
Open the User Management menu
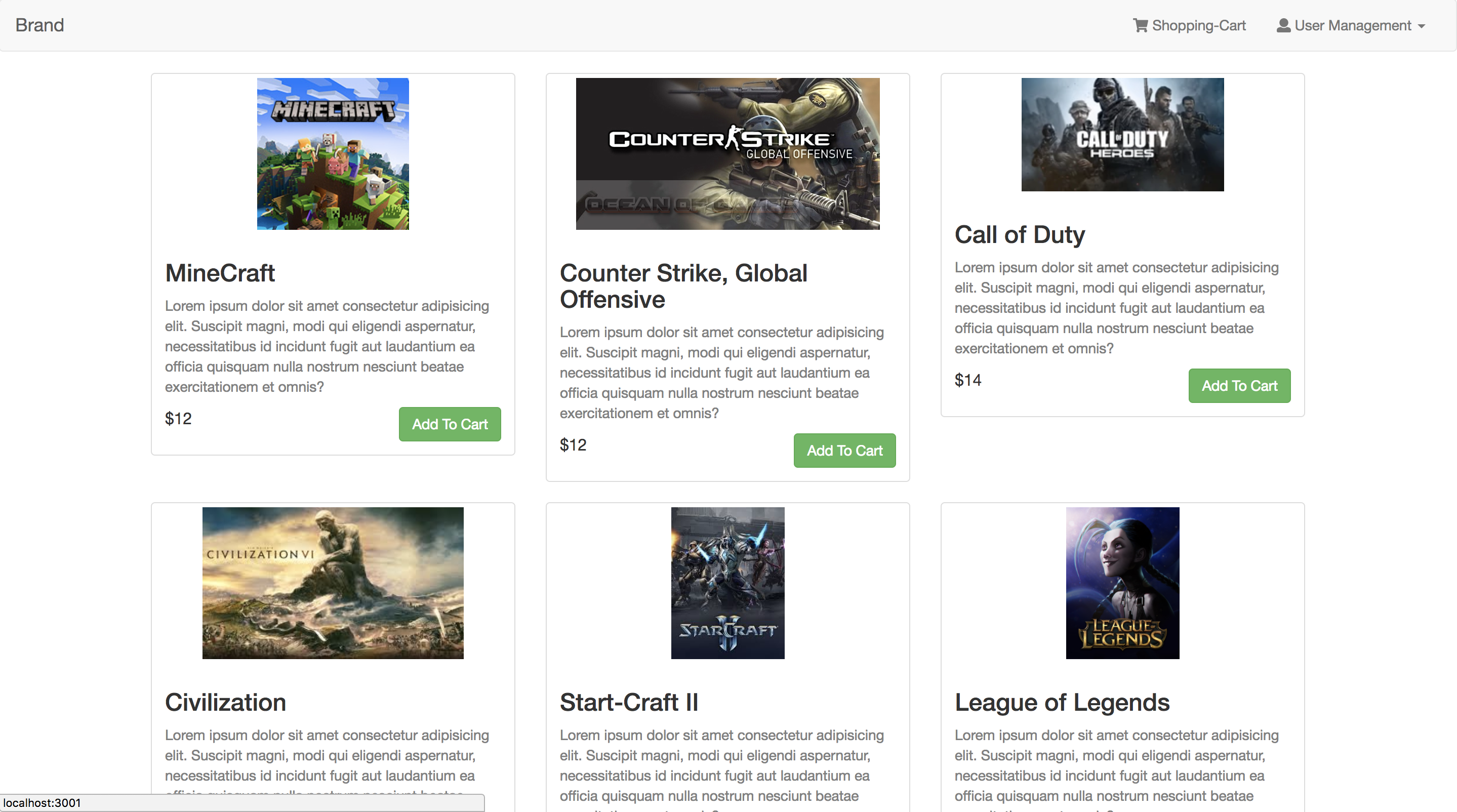1352,25
